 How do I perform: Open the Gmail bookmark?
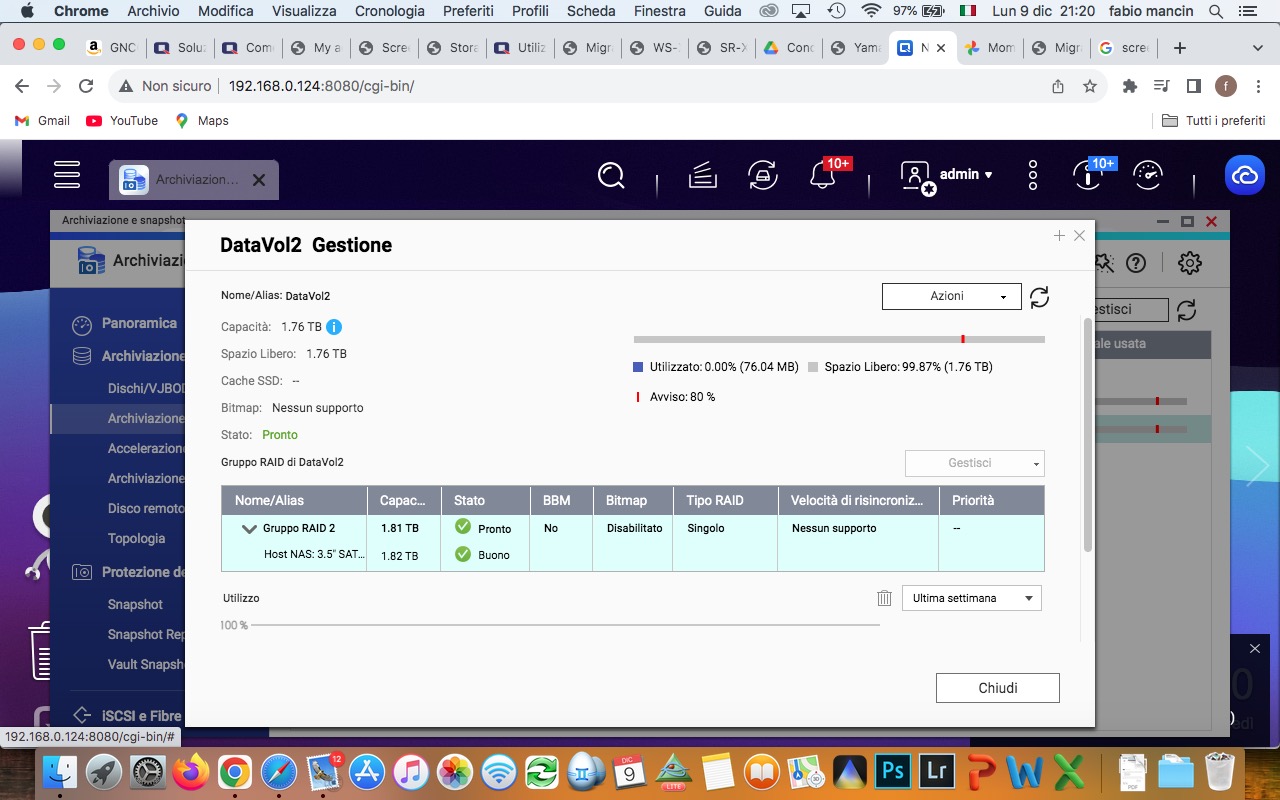[x=43, y=120]
